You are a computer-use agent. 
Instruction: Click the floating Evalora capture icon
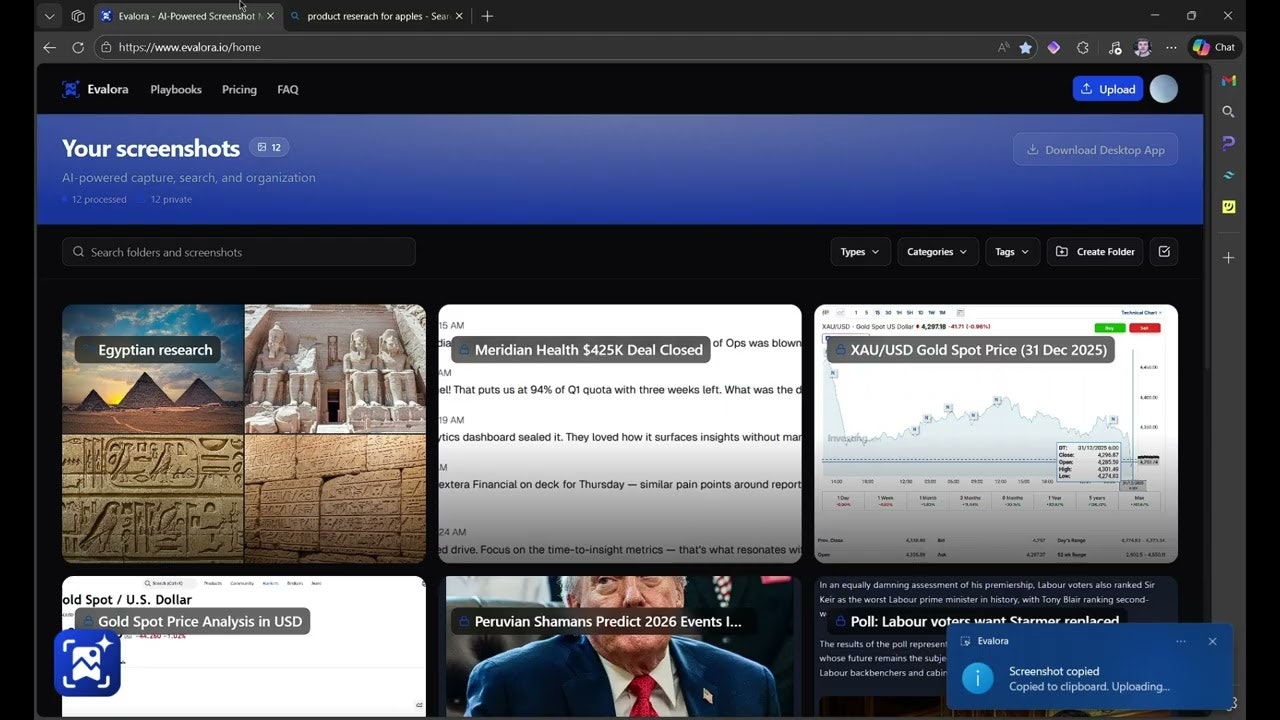click(87, 663)
